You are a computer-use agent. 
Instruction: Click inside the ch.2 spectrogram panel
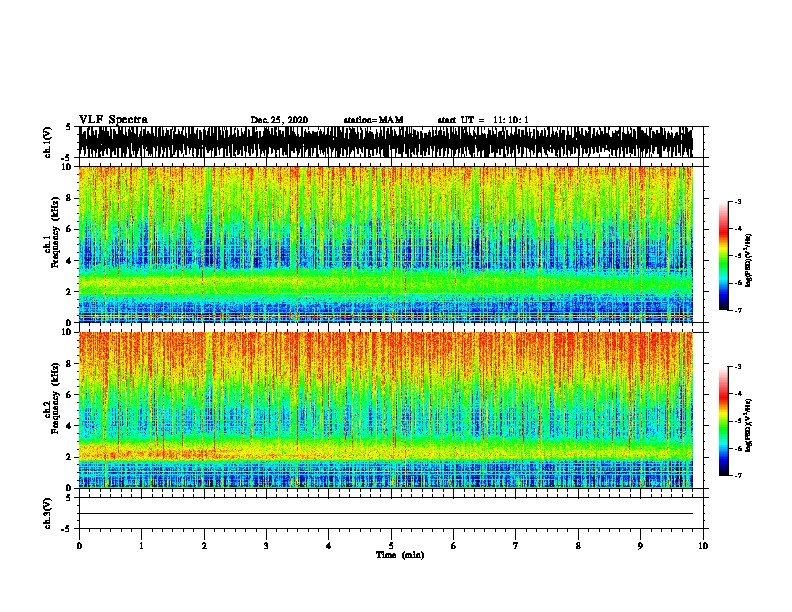386,410
